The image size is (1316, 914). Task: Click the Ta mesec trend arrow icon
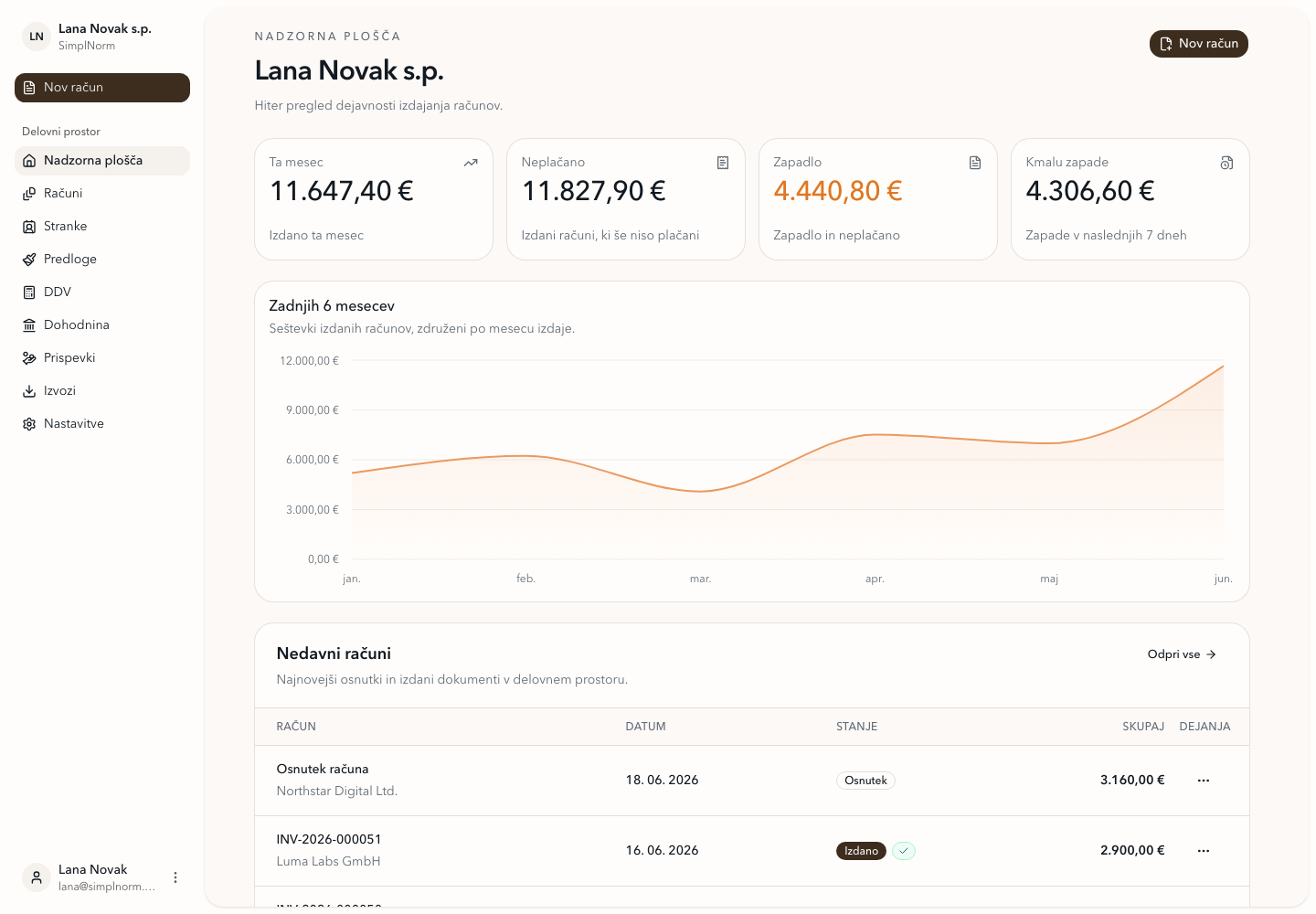coord(471,163)
